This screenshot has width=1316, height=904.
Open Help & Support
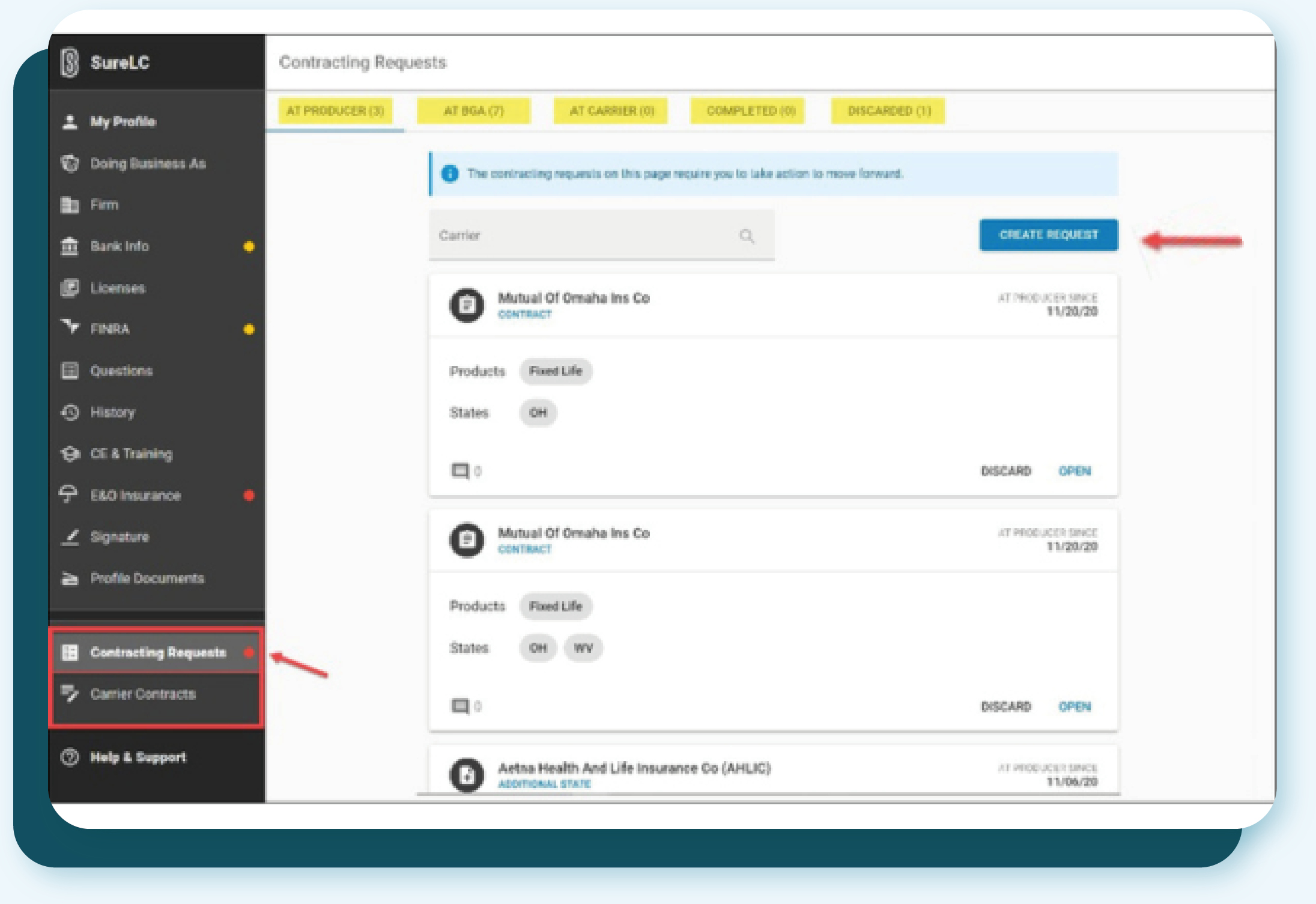click(x=157, y=757)
